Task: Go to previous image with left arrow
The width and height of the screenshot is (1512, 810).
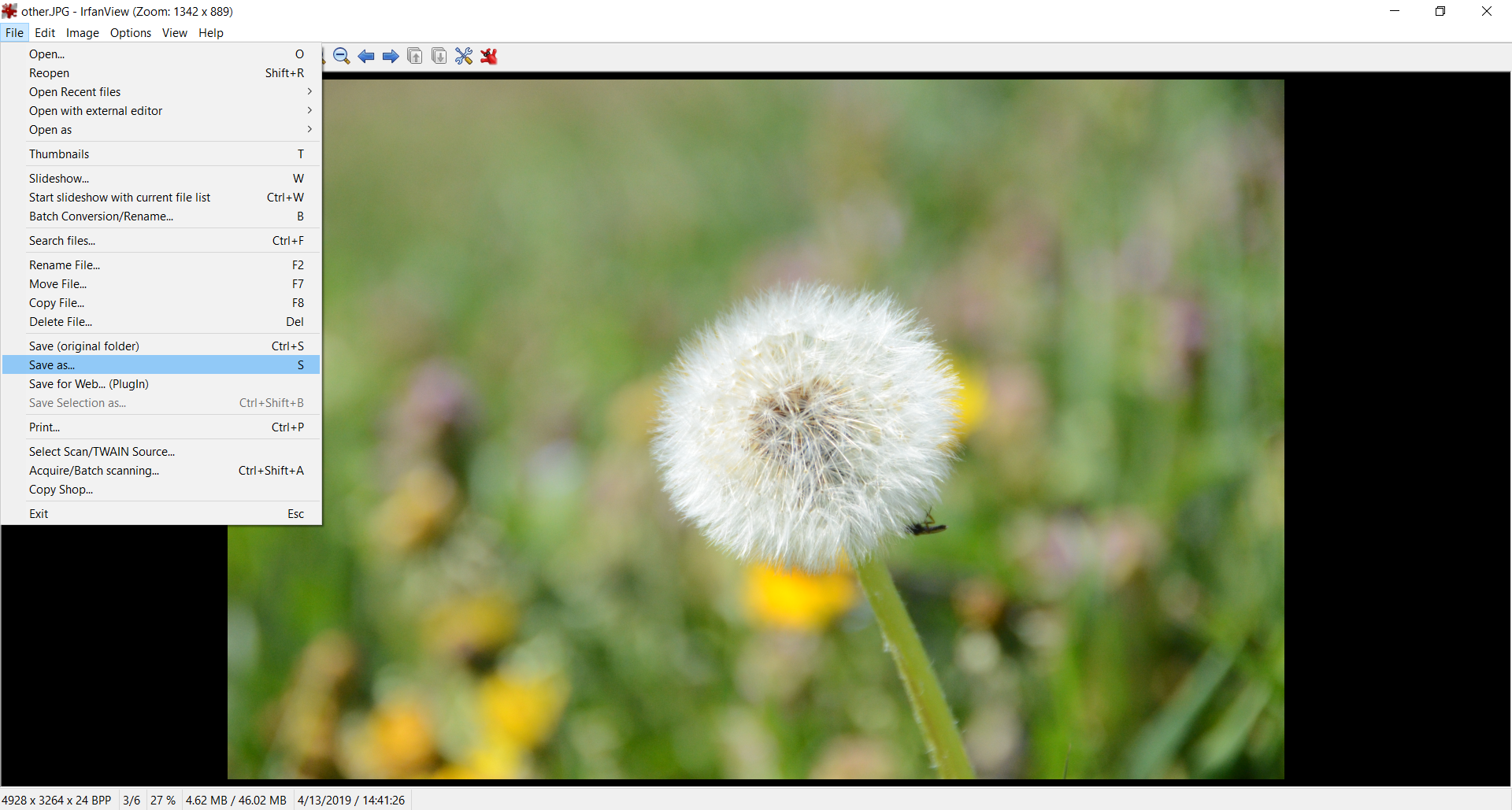Action: tap(366, 56)
